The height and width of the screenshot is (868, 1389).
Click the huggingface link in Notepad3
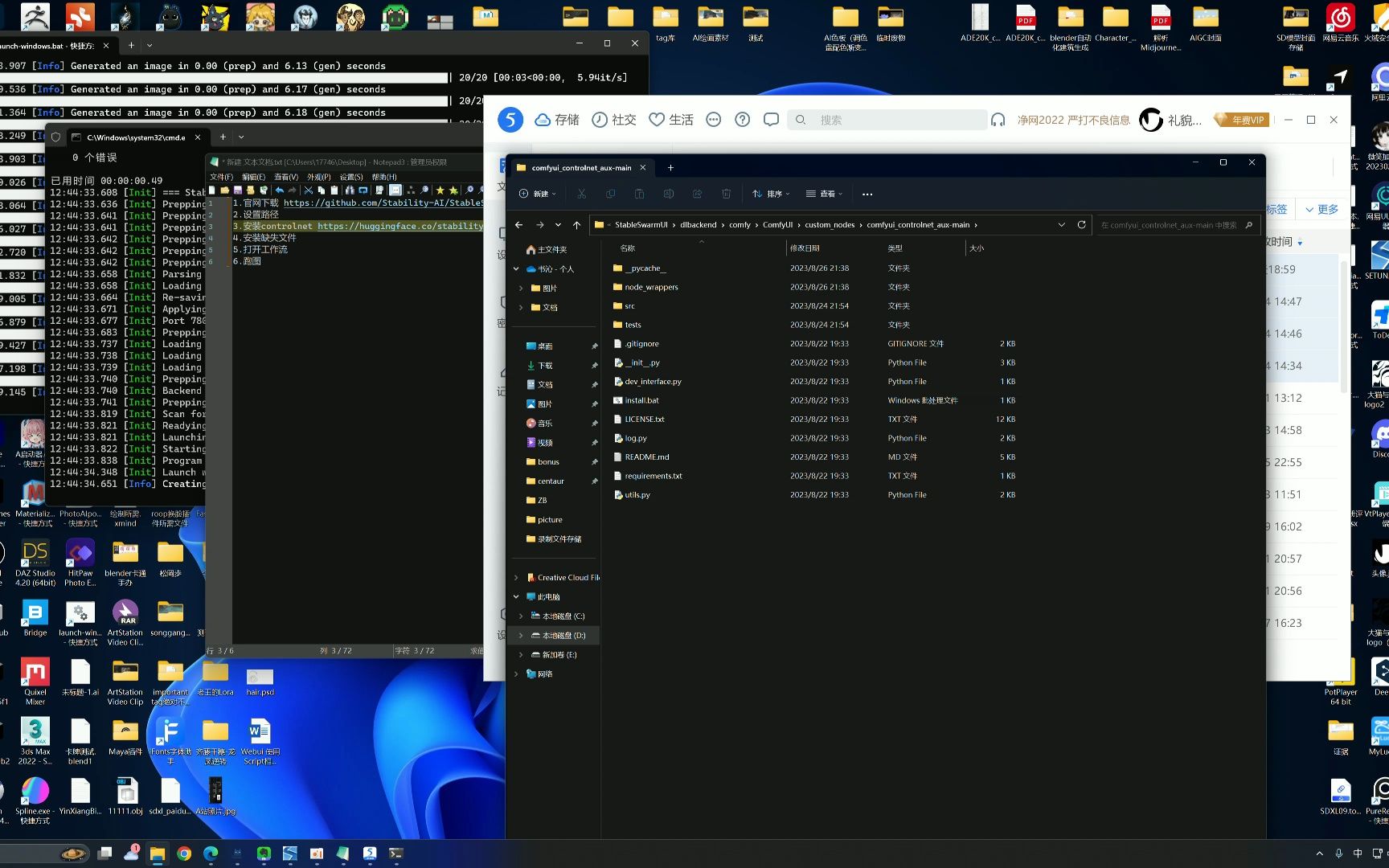399,227
